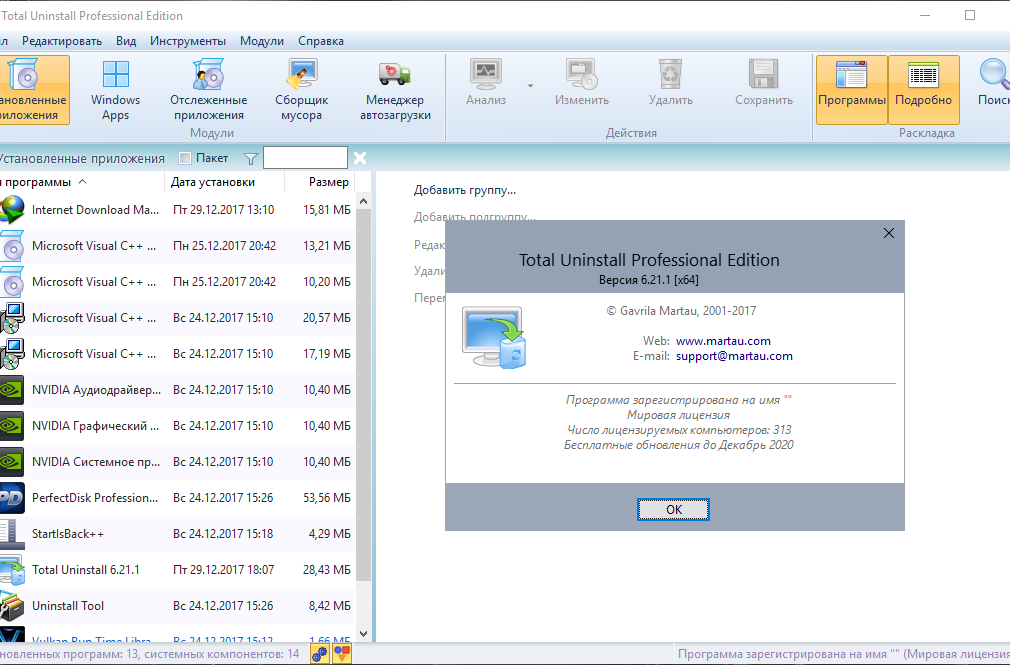The height and width of the screenshot is (665, 1010).
Task: Confirm About dialog with OK
Action: coord(674,510)
